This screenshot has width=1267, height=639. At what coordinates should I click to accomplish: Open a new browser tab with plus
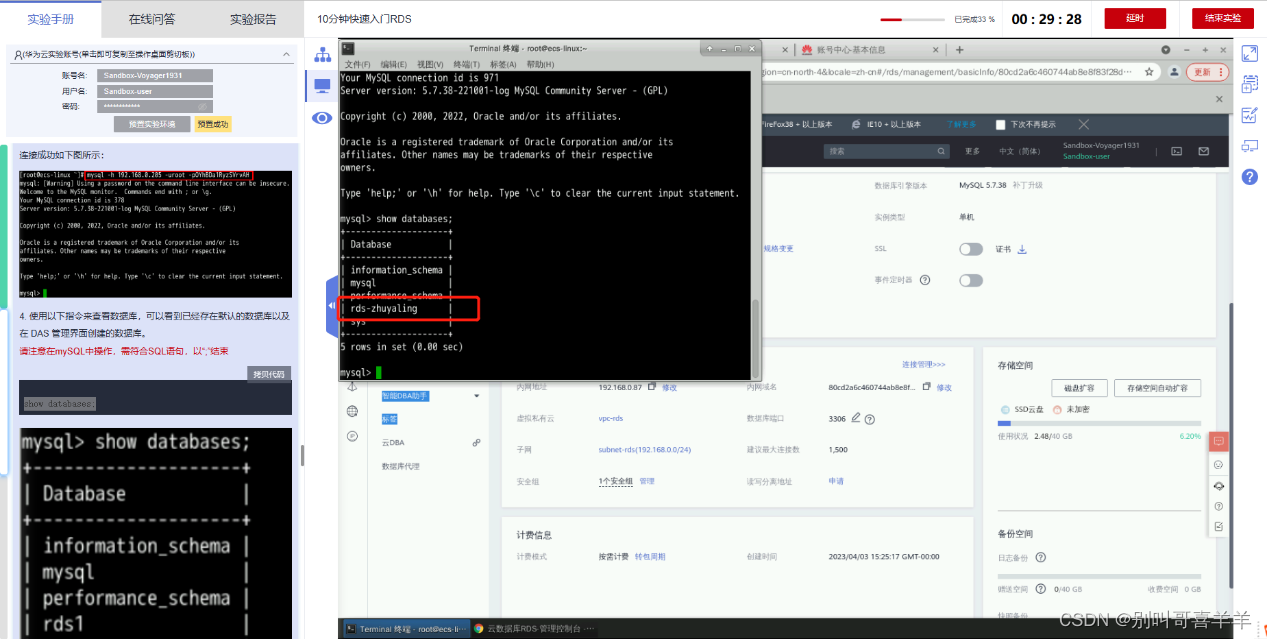(x=959, y=49)
